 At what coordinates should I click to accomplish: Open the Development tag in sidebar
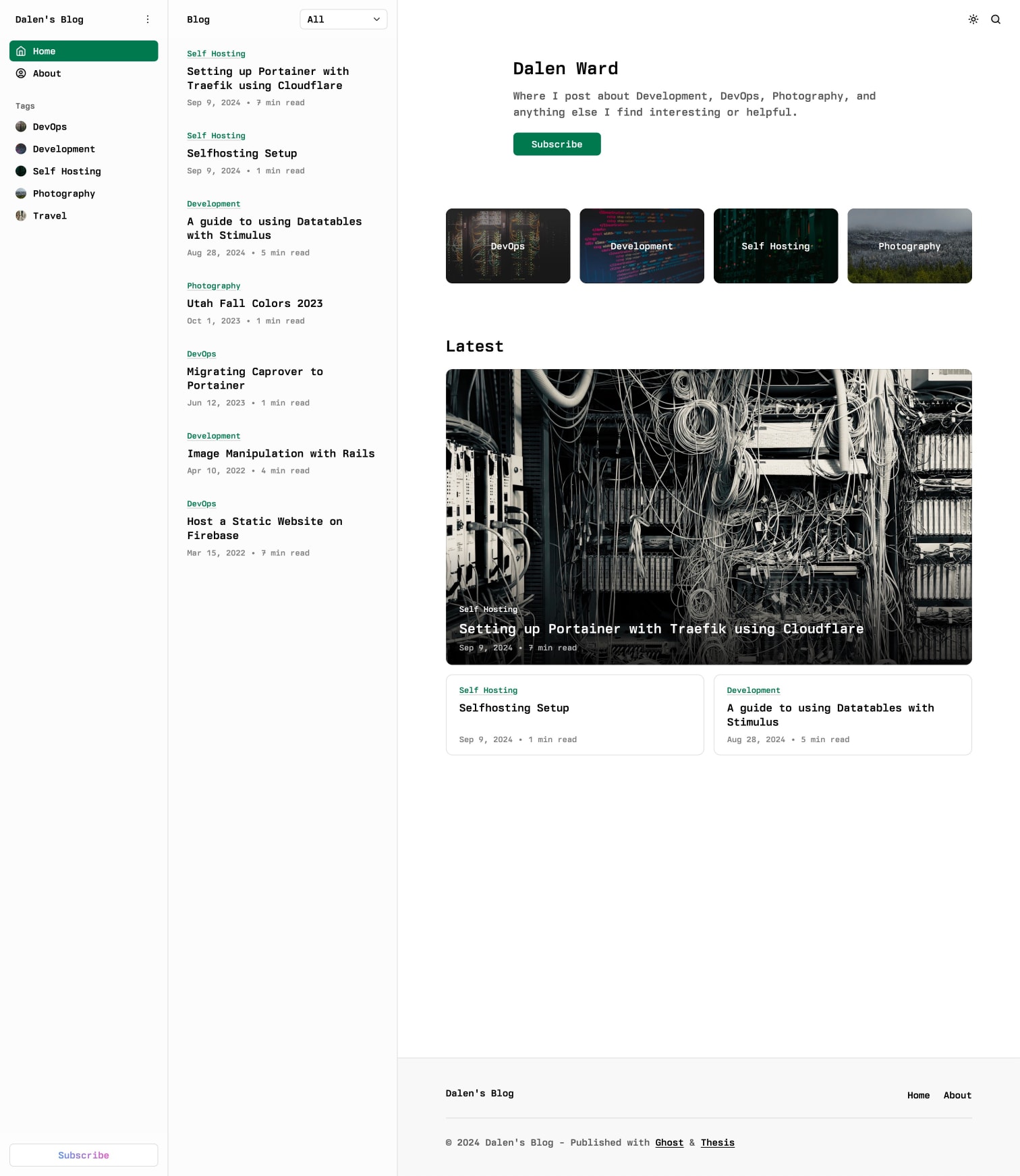(84, 149)
